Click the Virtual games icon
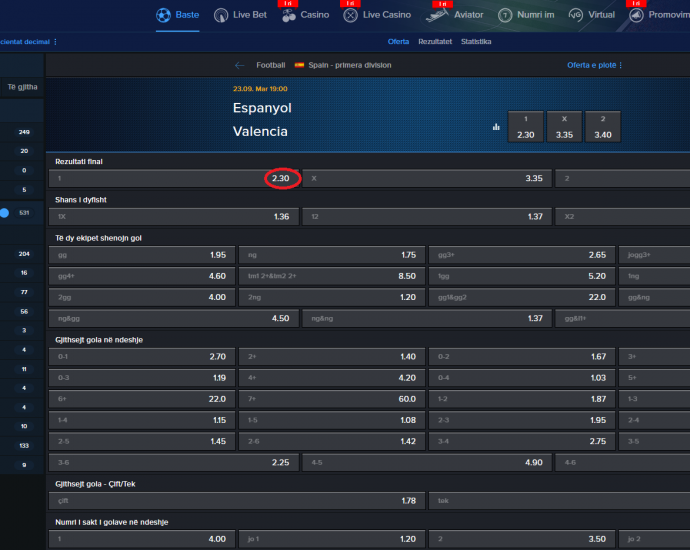The width and height of the screenshot is (690, 550). tap(575, 15)
